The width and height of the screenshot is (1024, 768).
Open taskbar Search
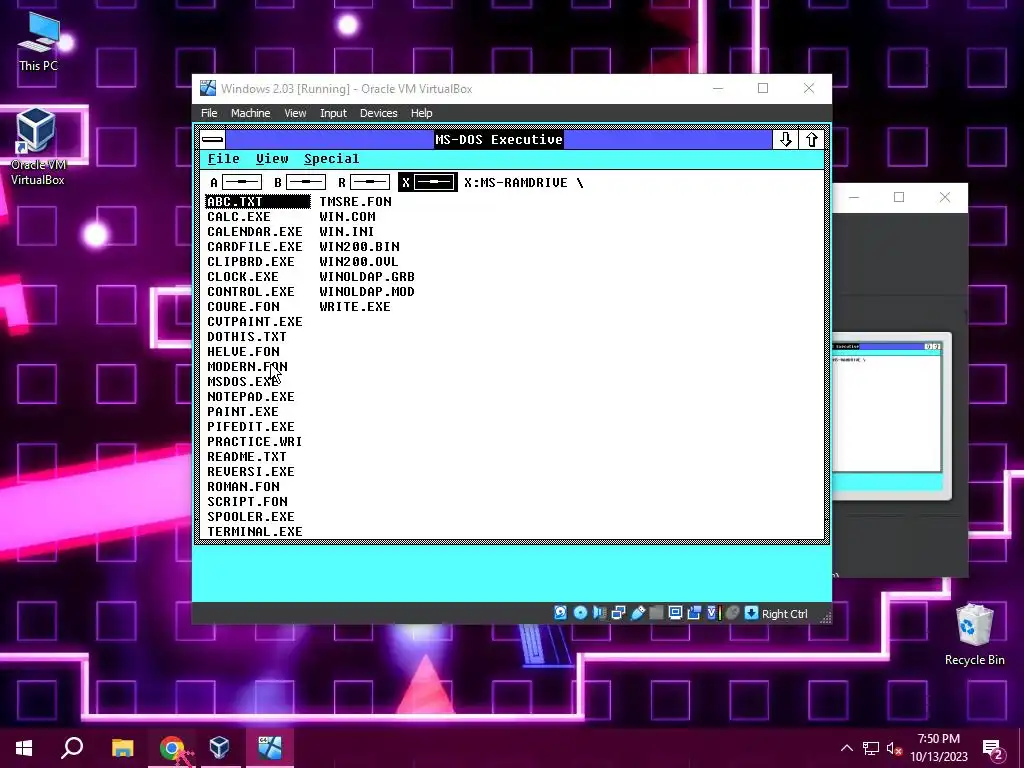click(72, 748)
